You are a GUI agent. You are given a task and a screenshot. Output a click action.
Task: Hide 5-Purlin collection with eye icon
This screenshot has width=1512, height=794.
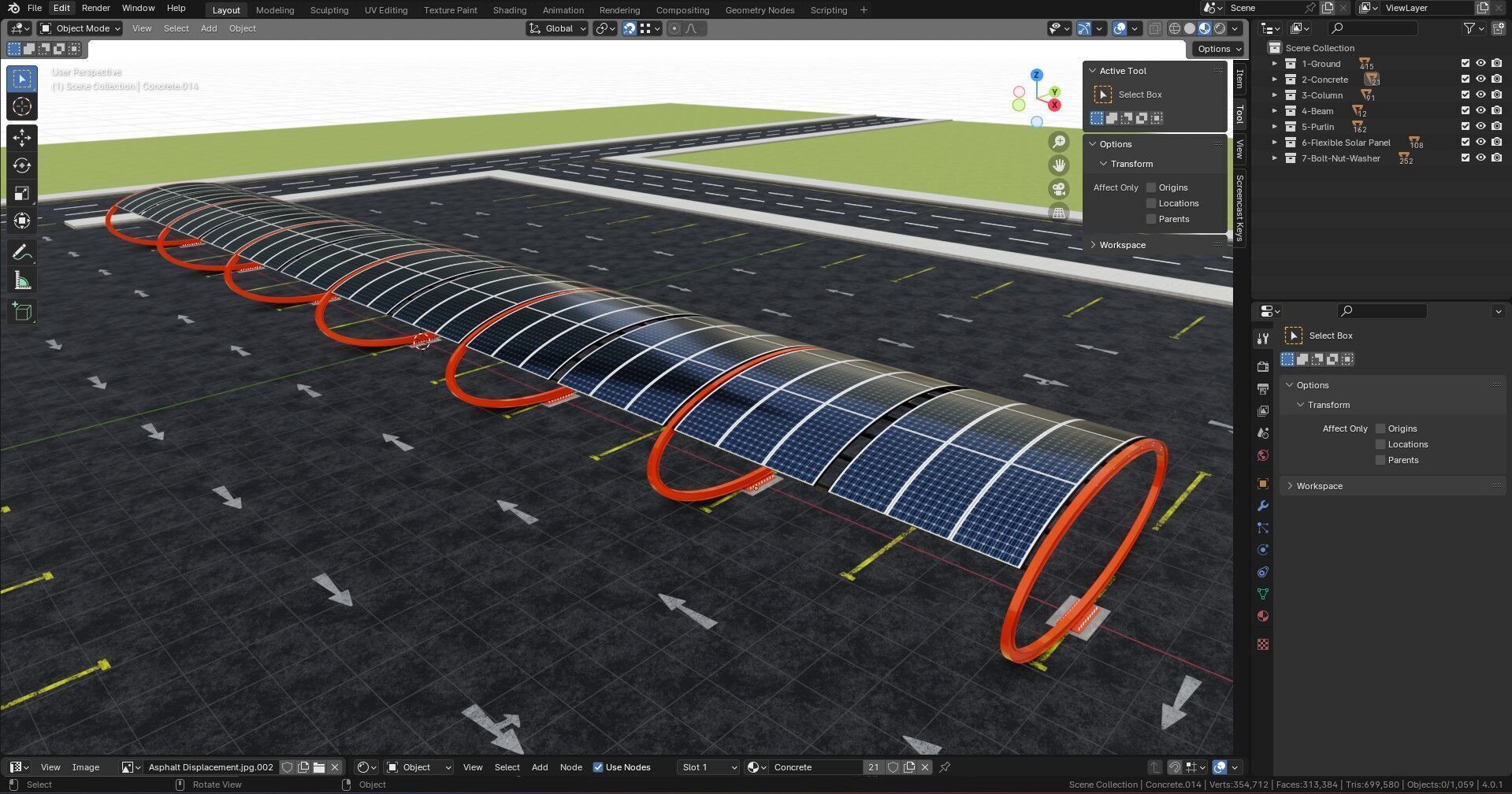1480,127
